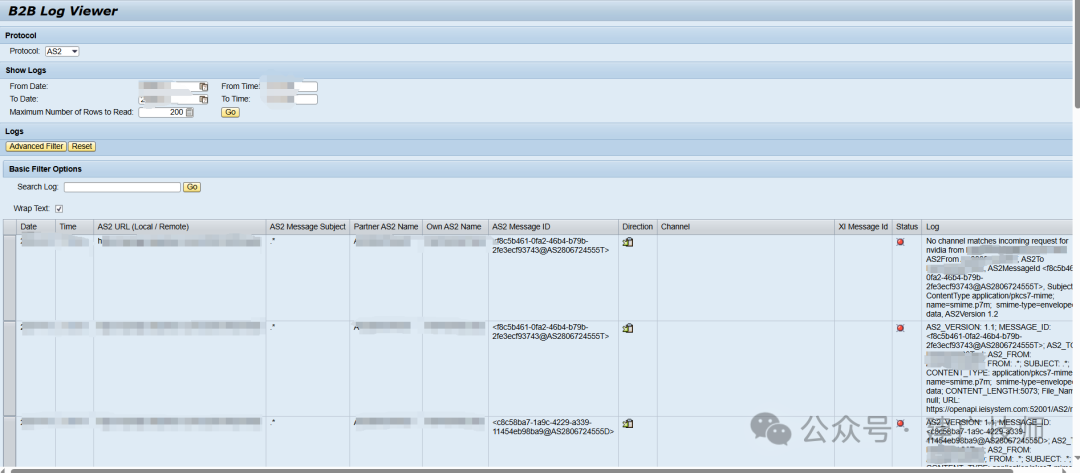1080x473 pixels.
Task: Click red status icon of the c8c58ba7 row
Action: click(900, 423)
